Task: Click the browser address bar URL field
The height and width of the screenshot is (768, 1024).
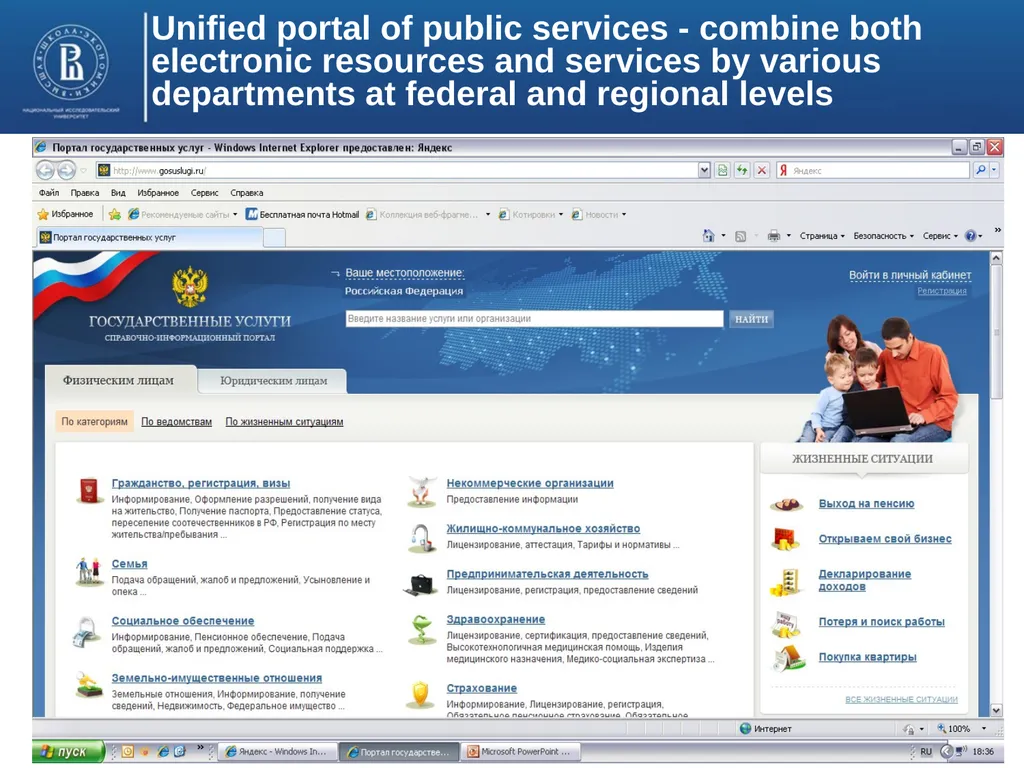Action: pyautogui.click(x=398, y=170)
